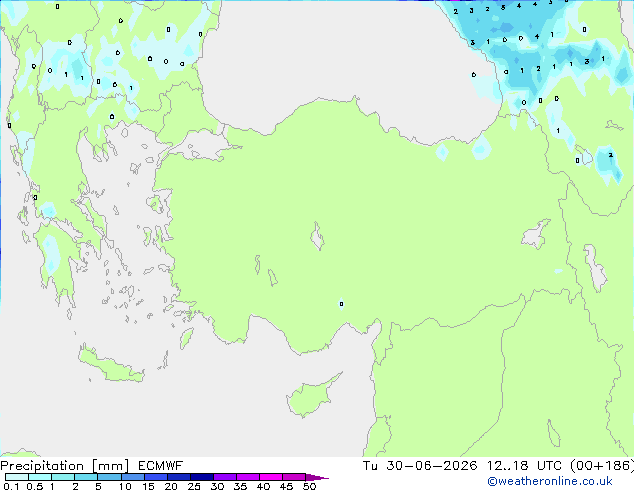Click the legend value label 25
Image resolution: width=634 pixels, height=490 pixels.
[194, 486]
